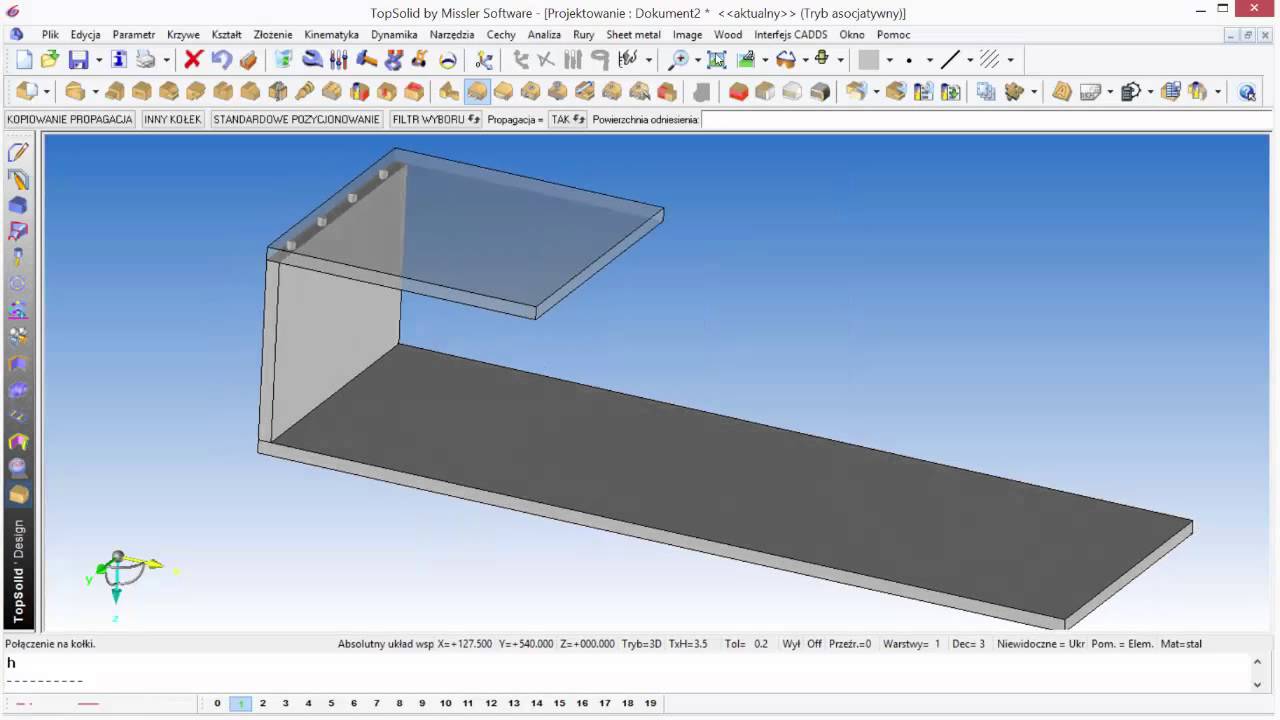
Task: Activate layer 5 in the layer bar
Action: (x=331, y=703)
